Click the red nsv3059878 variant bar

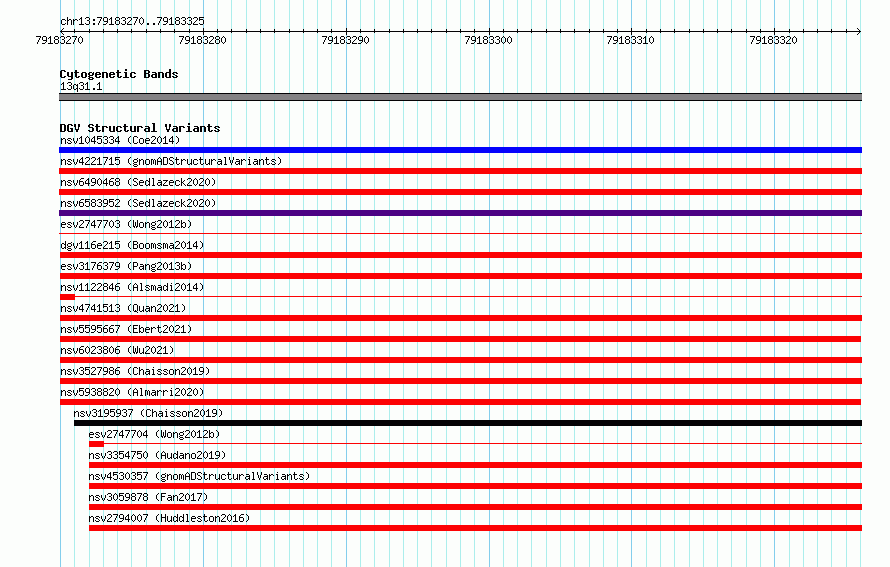(x=476, y=507)
